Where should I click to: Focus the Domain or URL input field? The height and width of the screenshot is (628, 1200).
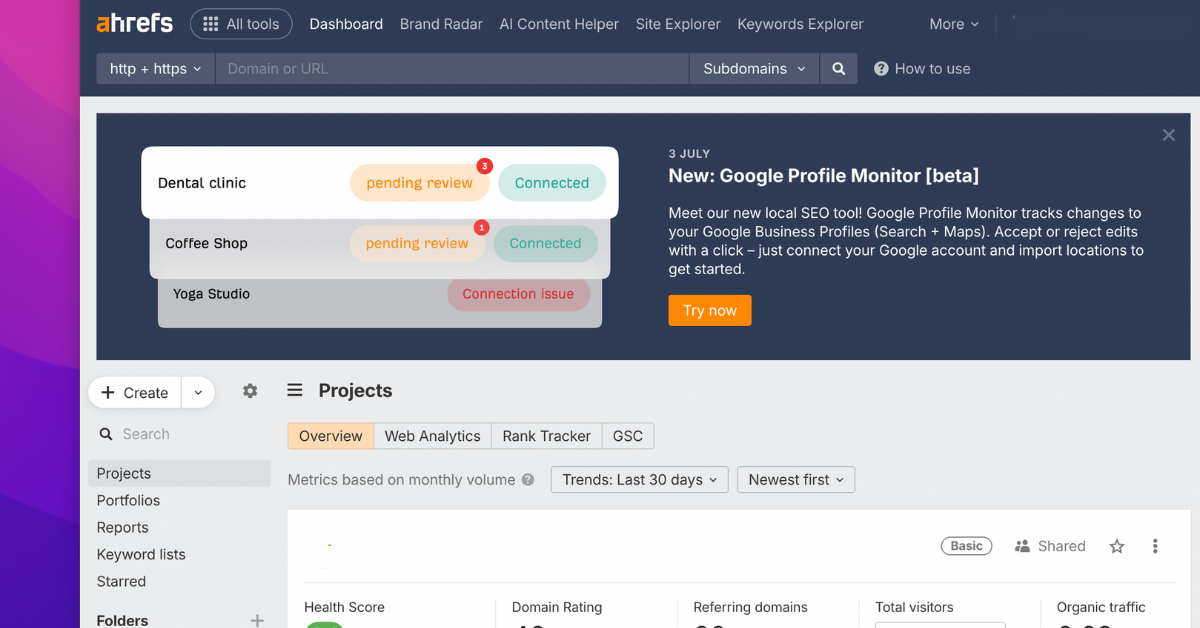pos(452,69)
